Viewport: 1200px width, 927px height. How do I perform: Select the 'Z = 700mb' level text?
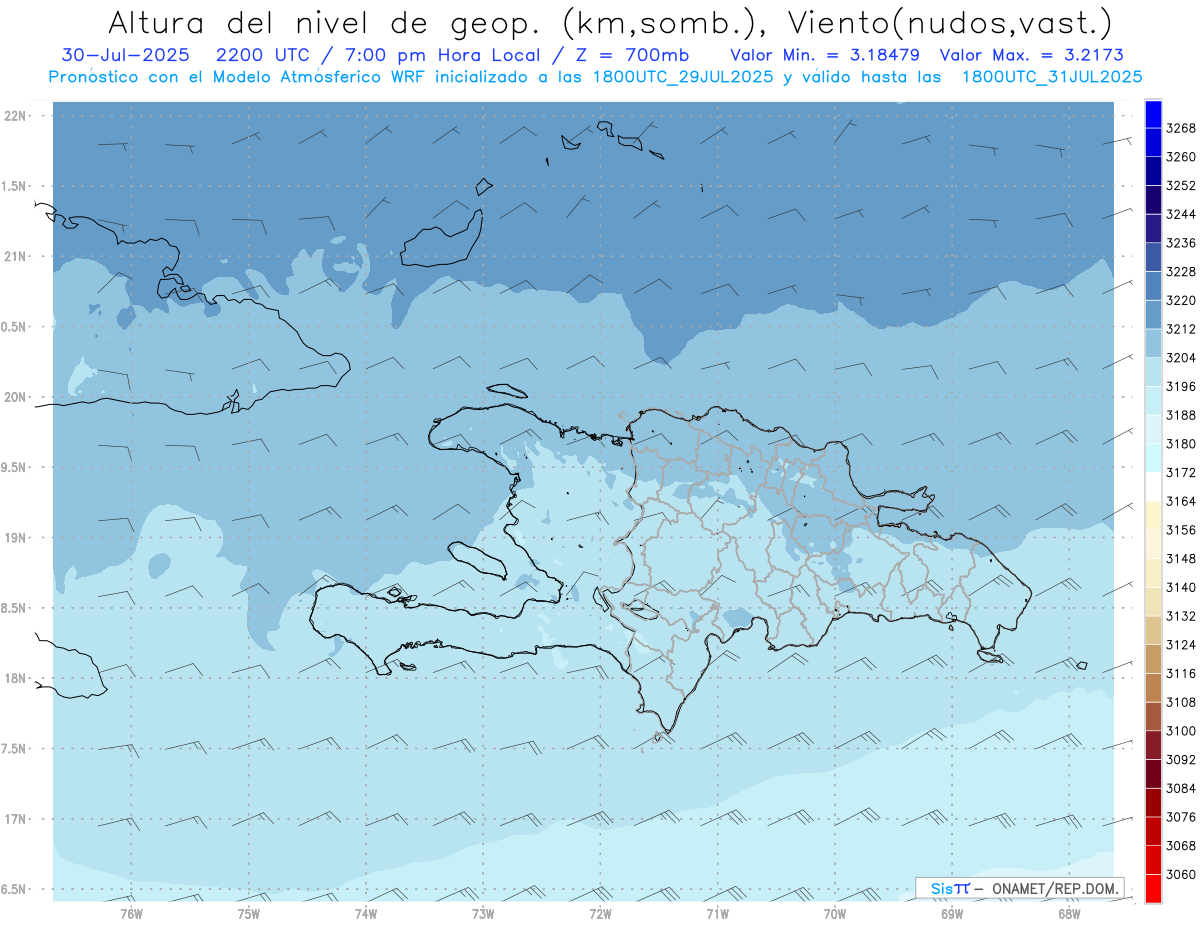coord(630,55)
